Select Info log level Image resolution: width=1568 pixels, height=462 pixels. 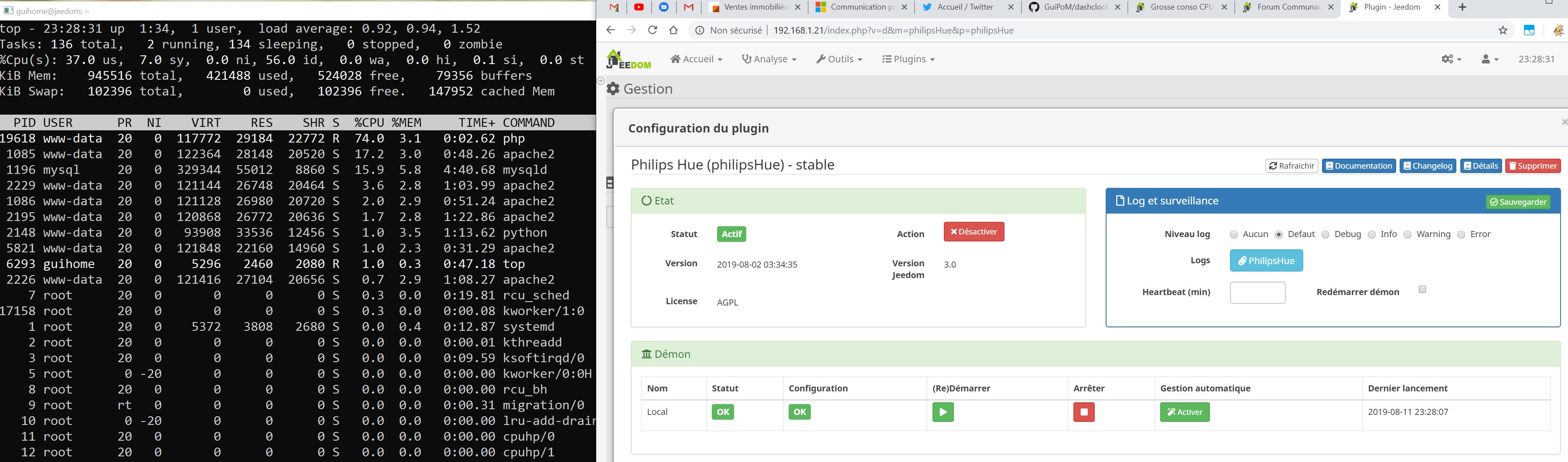pyautogui.click(x=1371, y=234)
